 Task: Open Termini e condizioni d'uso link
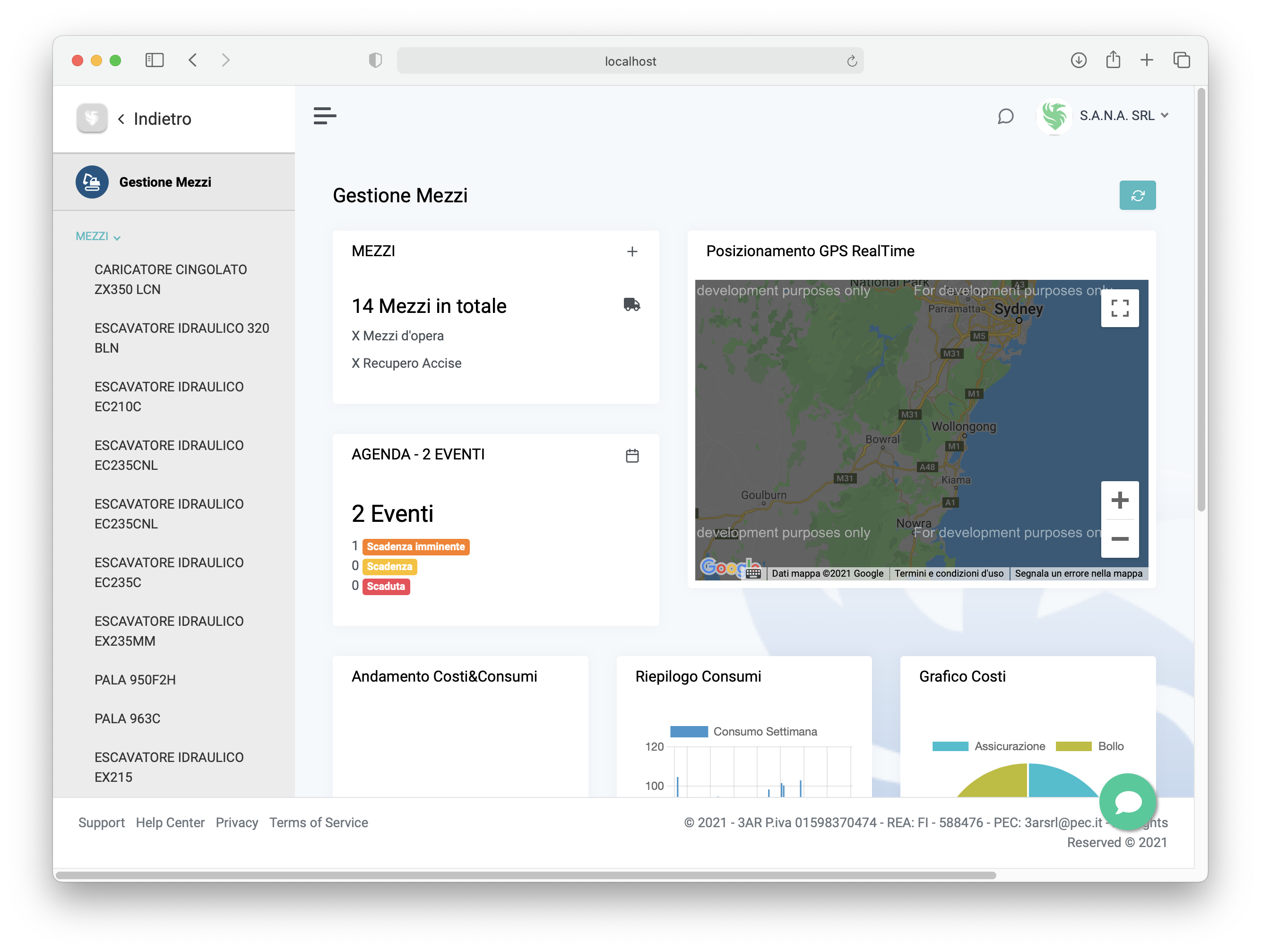(949, 573)
